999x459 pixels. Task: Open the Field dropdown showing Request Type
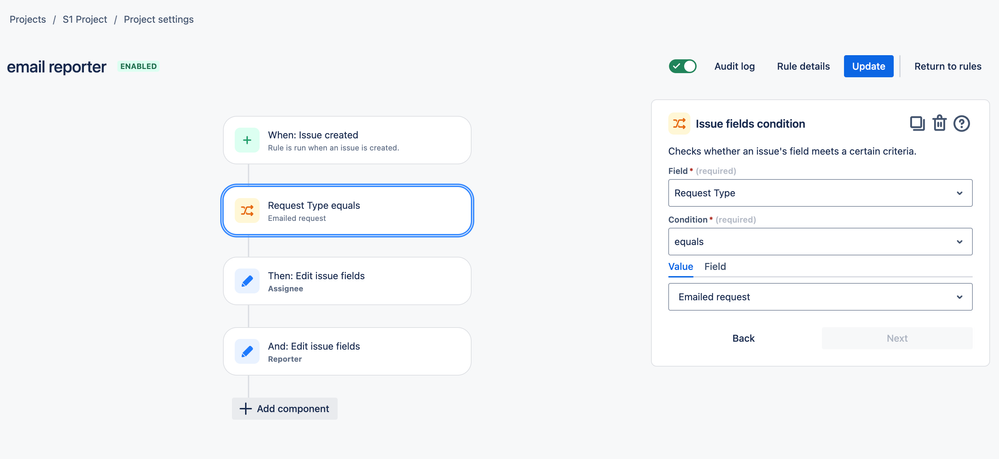click(x=820, y=193)
